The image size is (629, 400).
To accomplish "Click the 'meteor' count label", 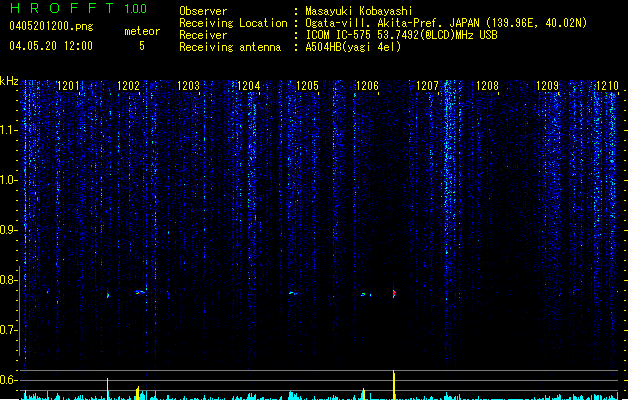I will 142,31.
